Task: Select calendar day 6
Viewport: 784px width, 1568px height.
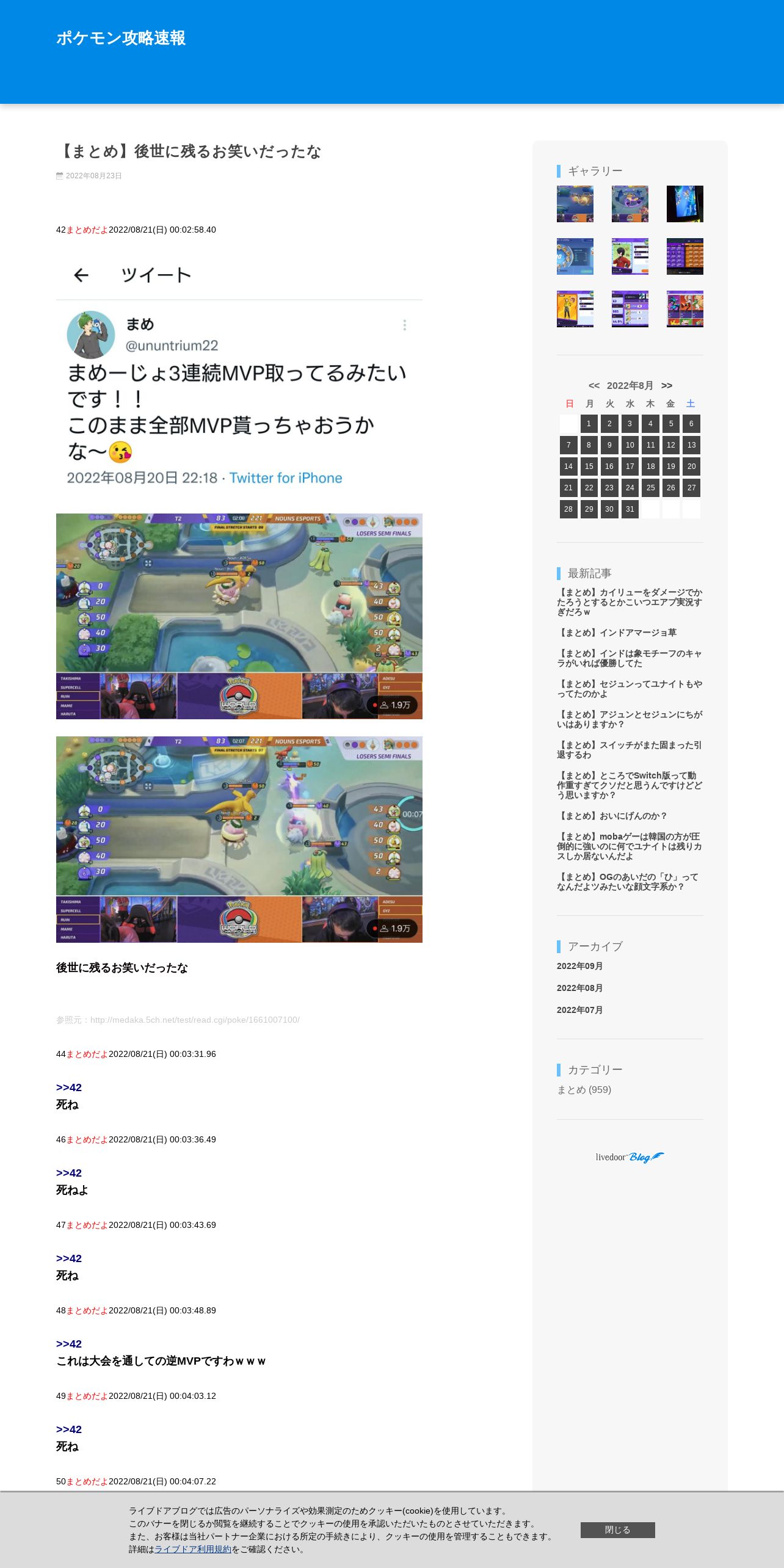Action: [x=691, y=424]
